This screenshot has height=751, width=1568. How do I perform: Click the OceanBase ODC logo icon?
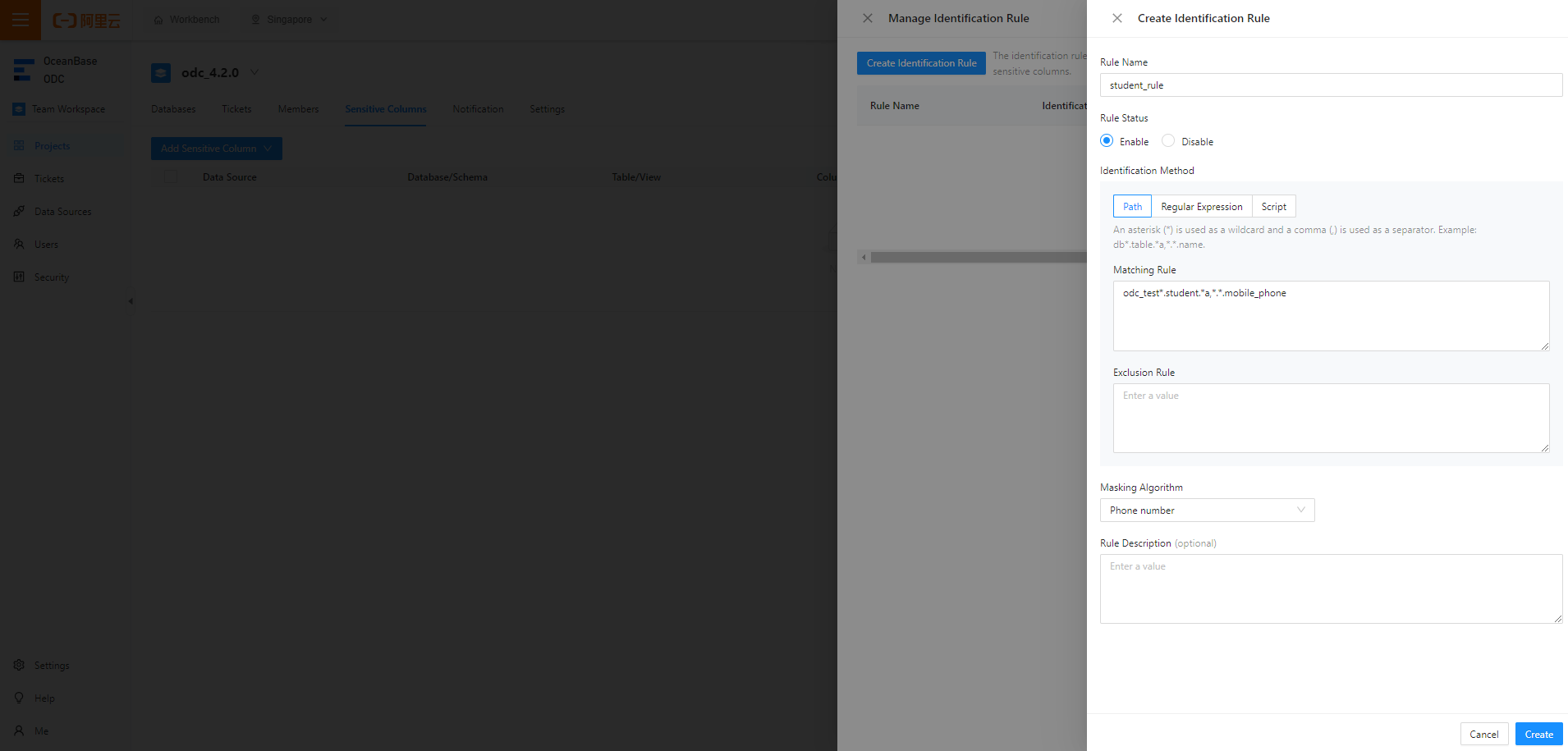pyautogui.click(x=24, y=70)
